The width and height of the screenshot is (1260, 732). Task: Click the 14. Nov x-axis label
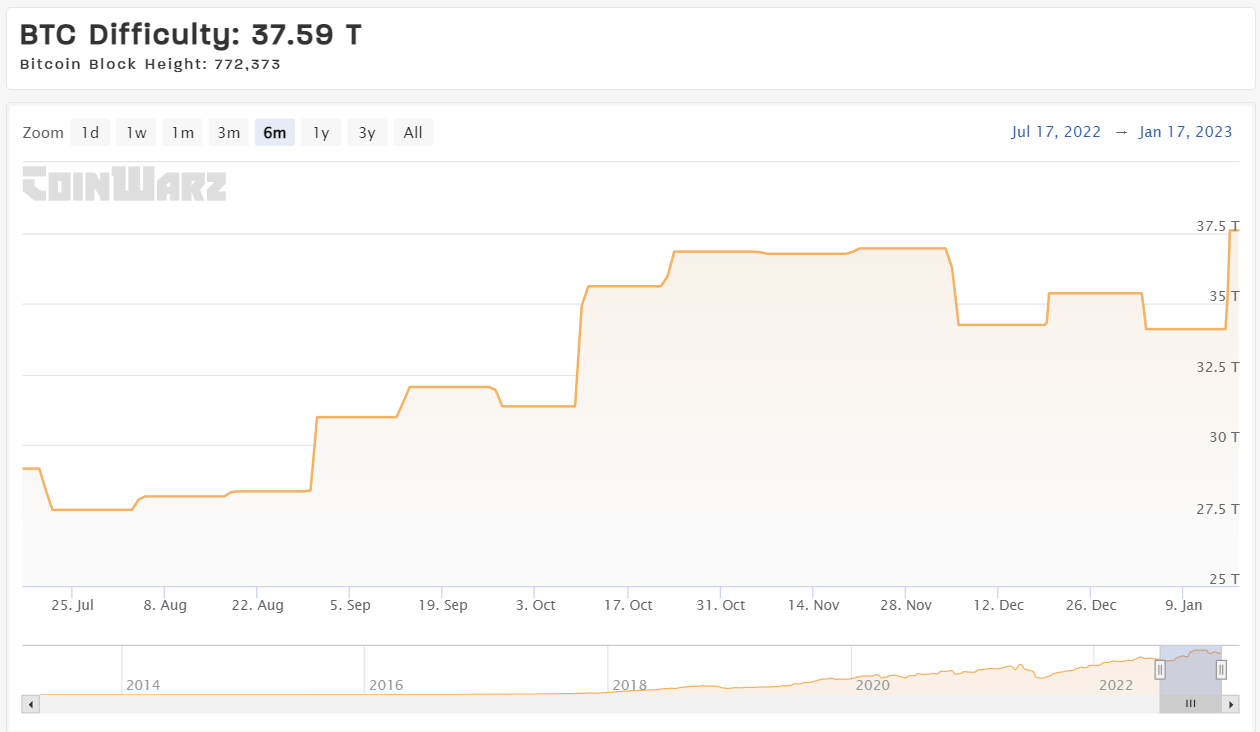tap(813, 605)
